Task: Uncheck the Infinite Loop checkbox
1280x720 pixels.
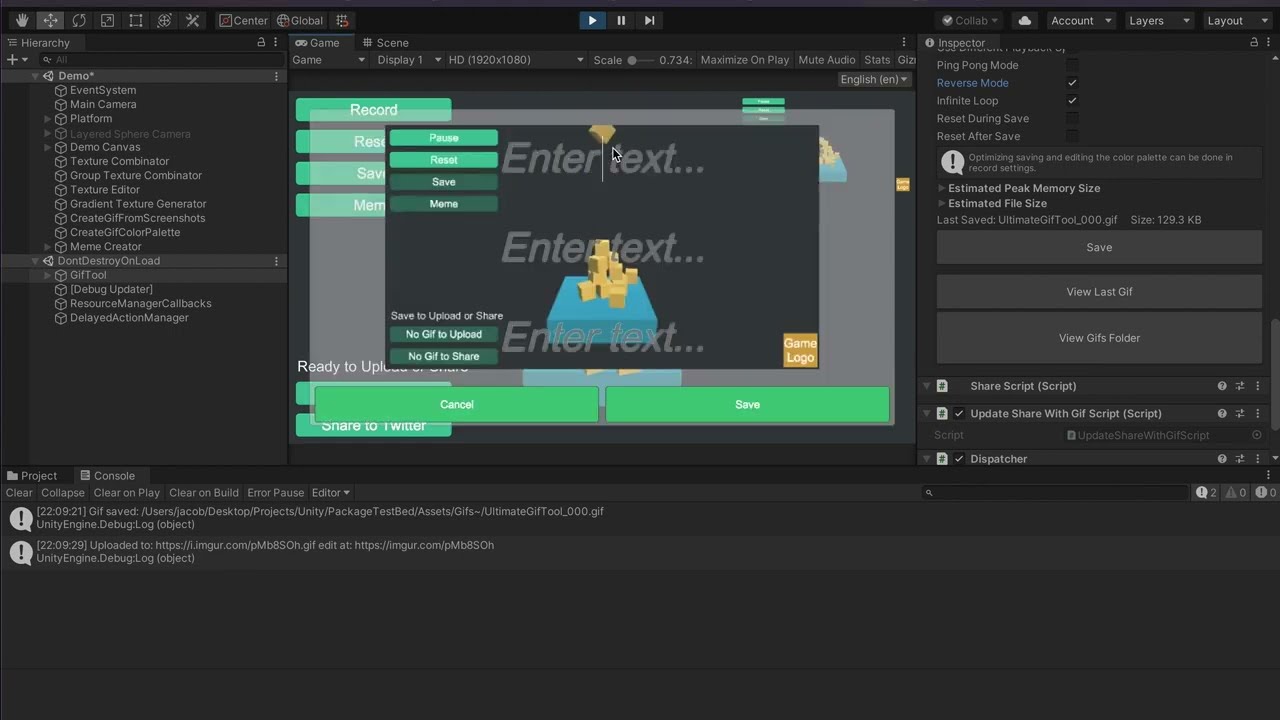Action: pos(1072,101)
